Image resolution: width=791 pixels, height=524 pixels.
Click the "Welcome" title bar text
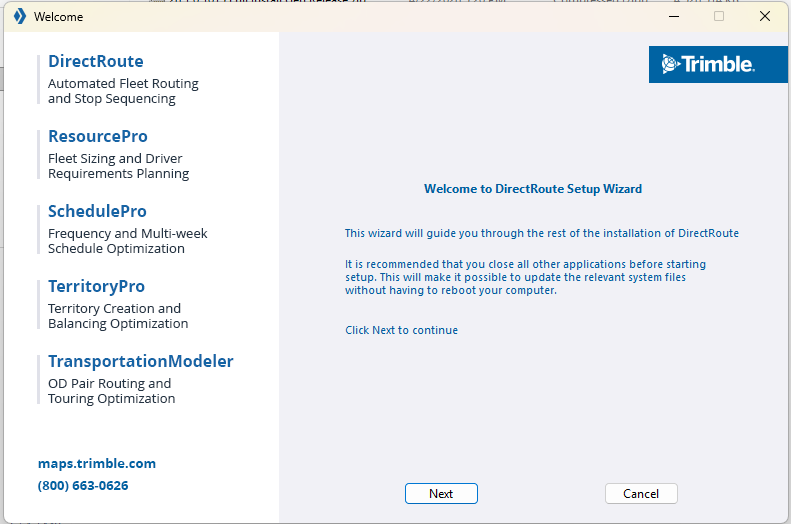[x=59, y=17]
